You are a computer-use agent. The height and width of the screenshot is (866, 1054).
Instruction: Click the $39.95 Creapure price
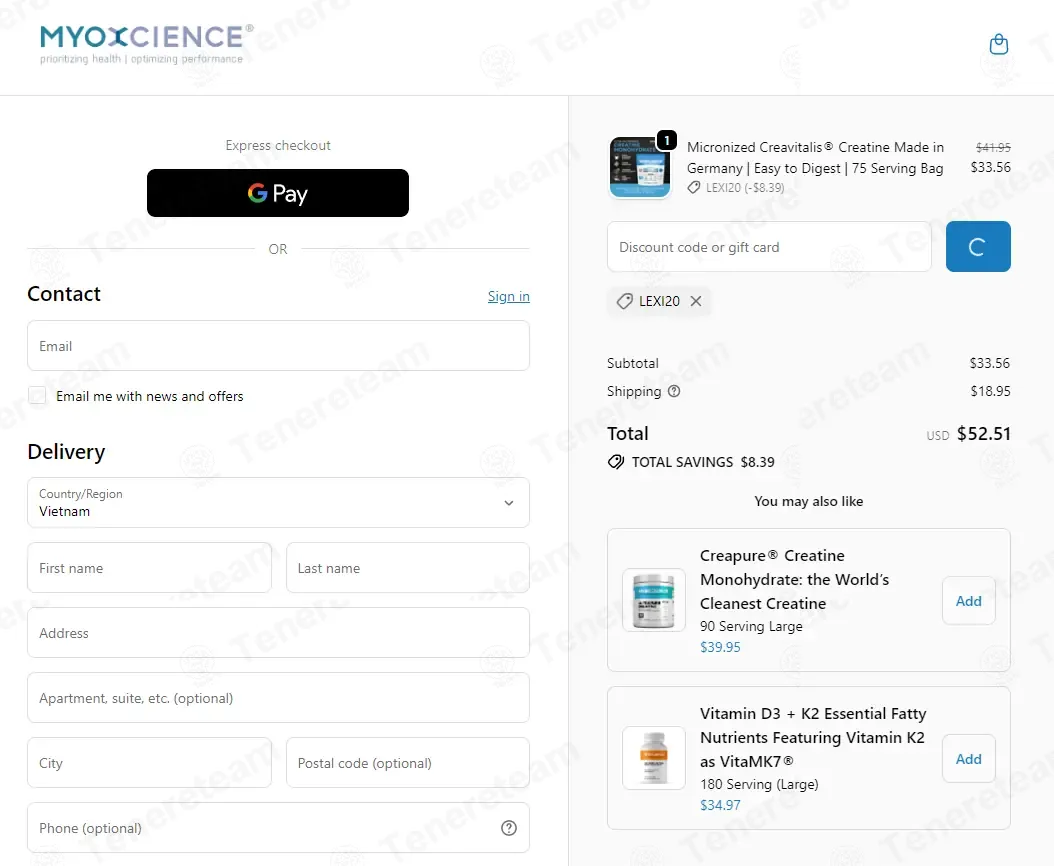pos(720,647)
